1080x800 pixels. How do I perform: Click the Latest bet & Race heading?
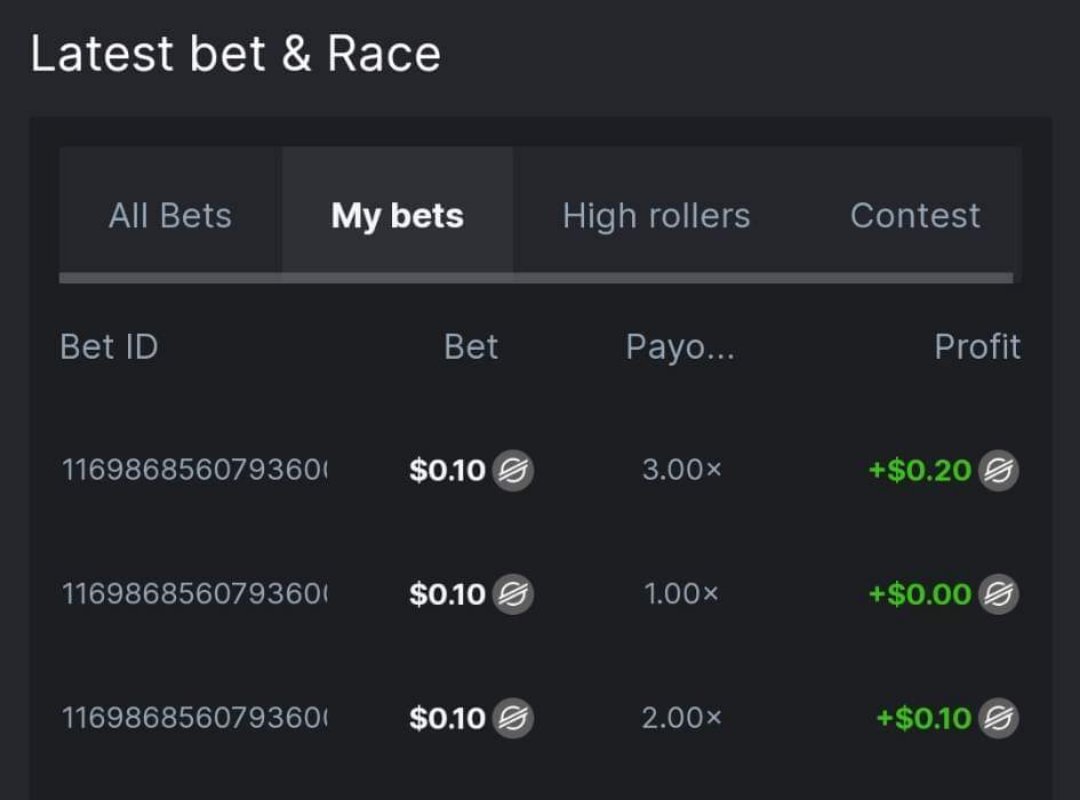tap(236, 54)
